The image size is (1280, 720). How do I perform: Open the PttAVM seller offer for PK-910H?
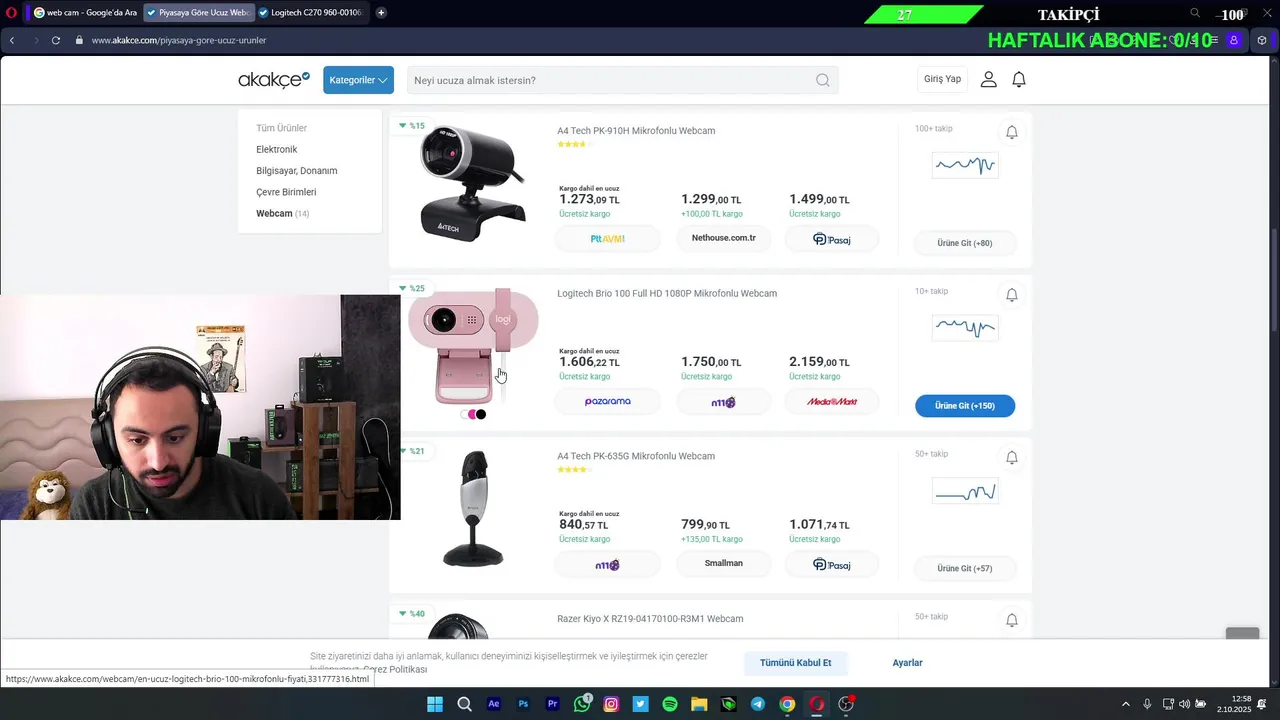[607, 239]
